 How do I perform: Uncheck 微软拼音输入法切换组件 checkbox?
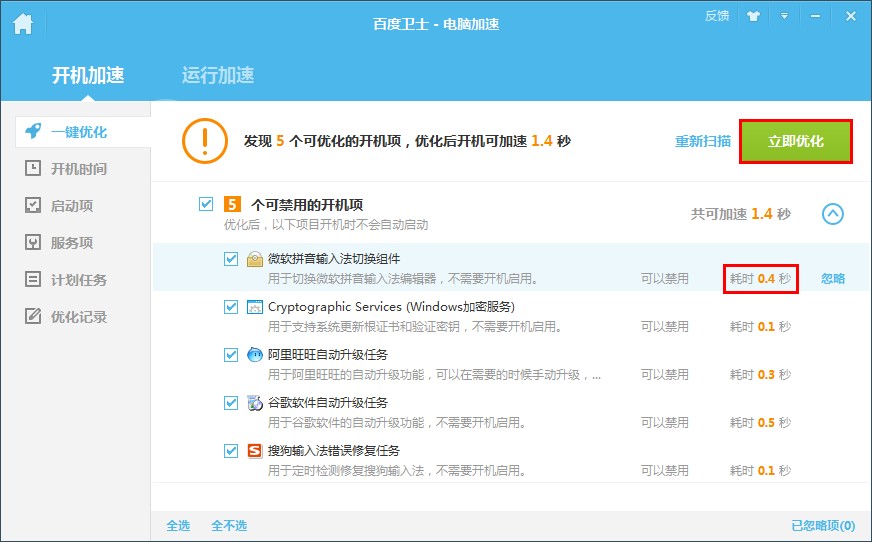point(232,259)
